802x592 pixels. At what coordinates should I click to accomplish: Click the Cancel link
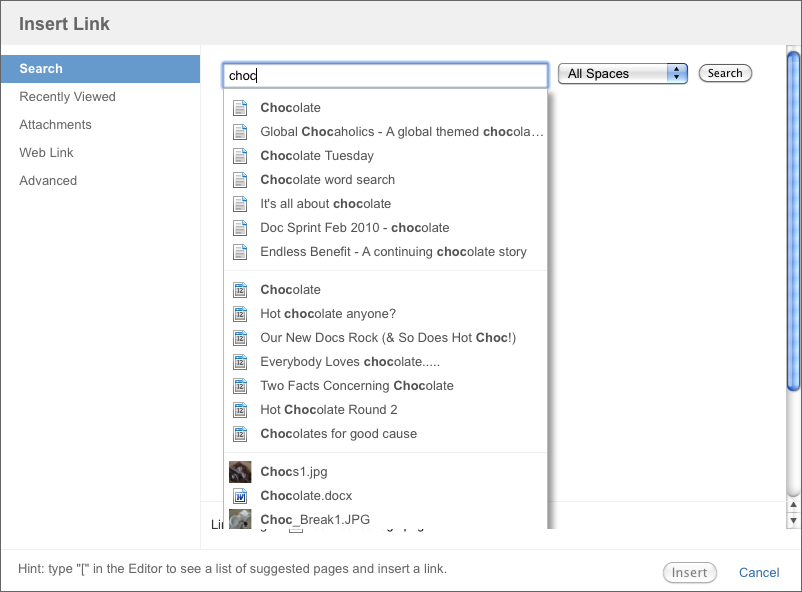tap(759, 573)
